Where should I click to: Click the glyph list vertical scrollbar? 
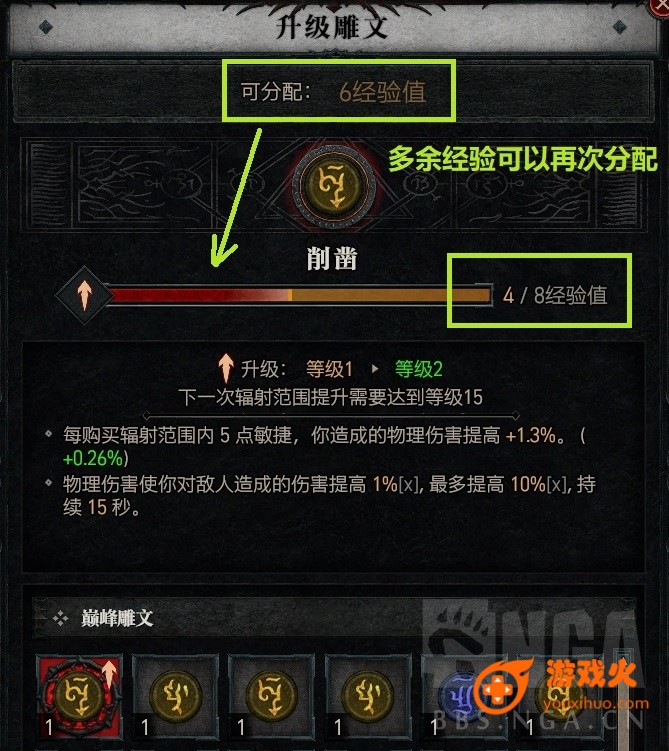pos(624,699)
